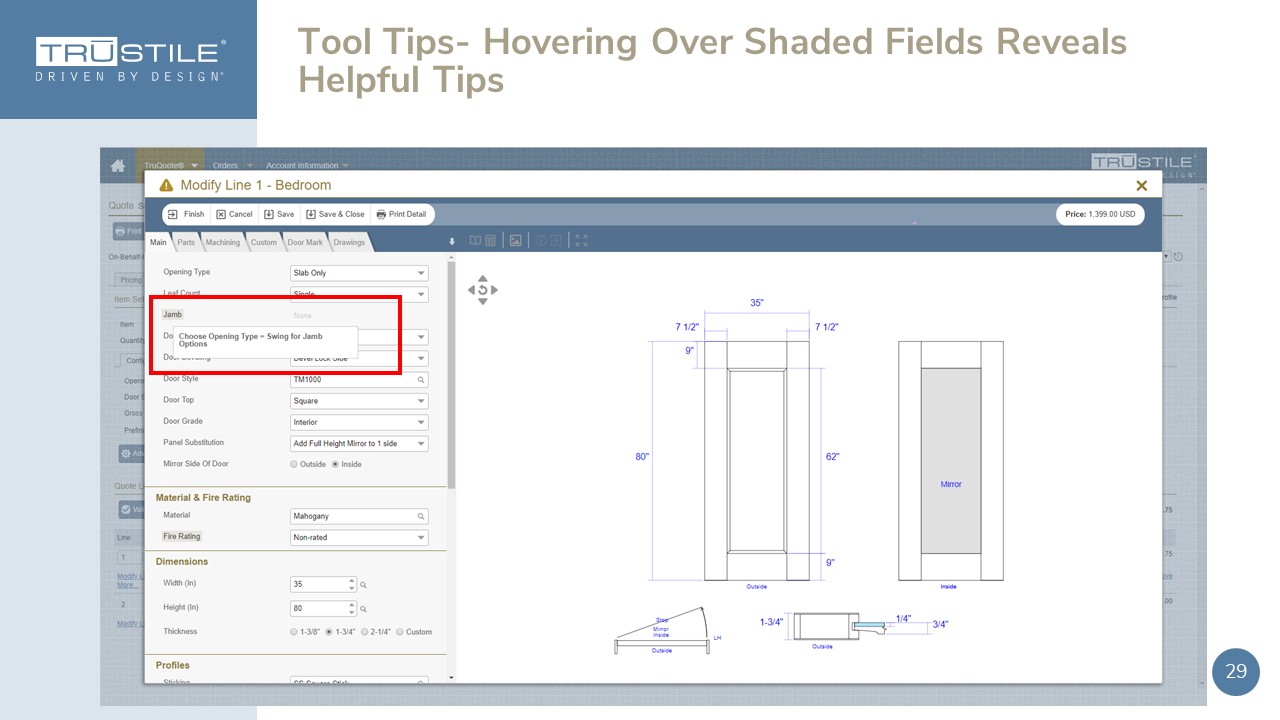This screenshot has width=1280, height=720.
Task: Click the image picture icon in drawing toolbar
Action: pyautogui.click(x=515, y=240)
